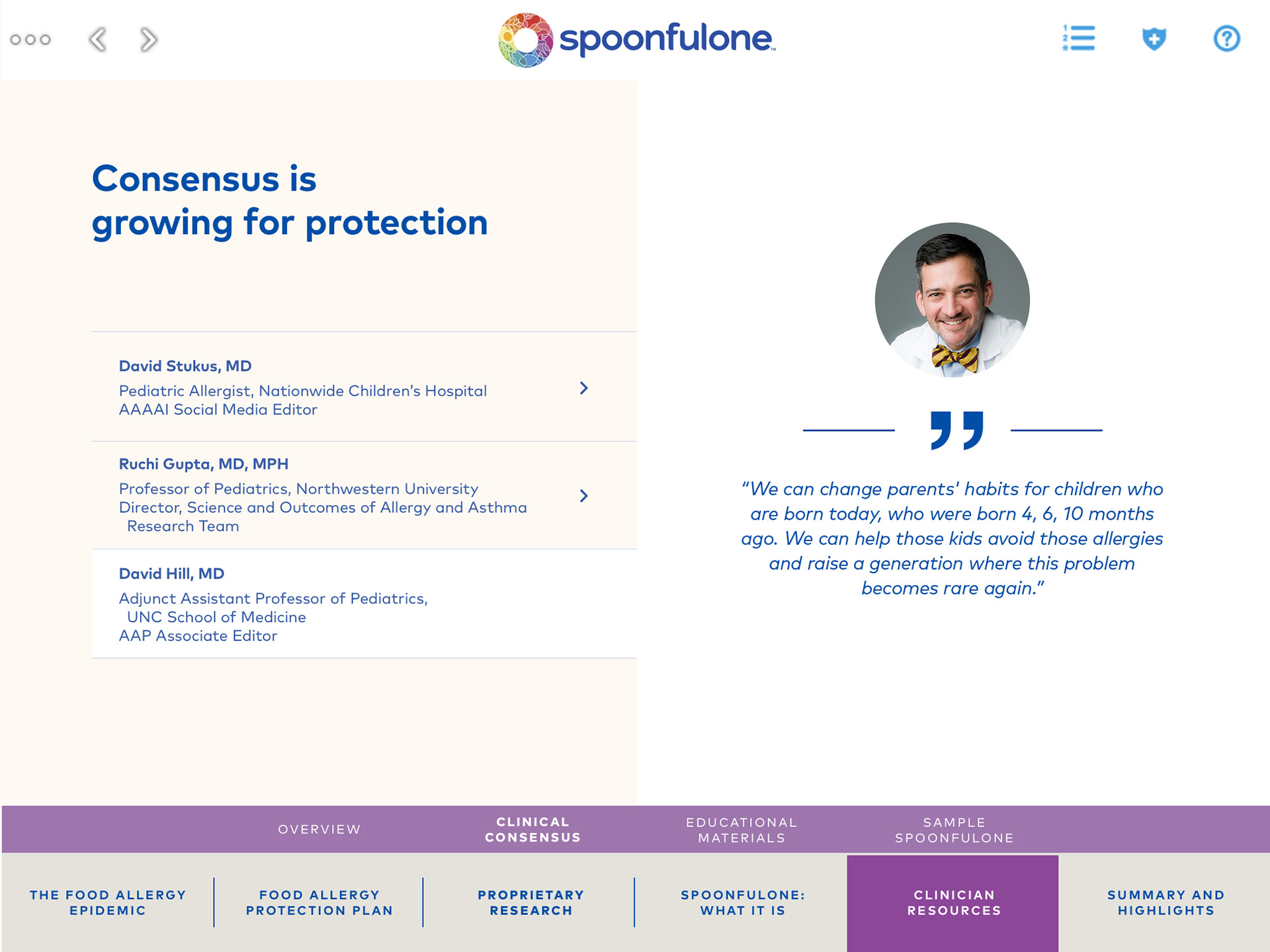Viewport: 1270px width, 952px height.
Task: Open the numbered list contents icon
Action: (x=1079, y=38)
